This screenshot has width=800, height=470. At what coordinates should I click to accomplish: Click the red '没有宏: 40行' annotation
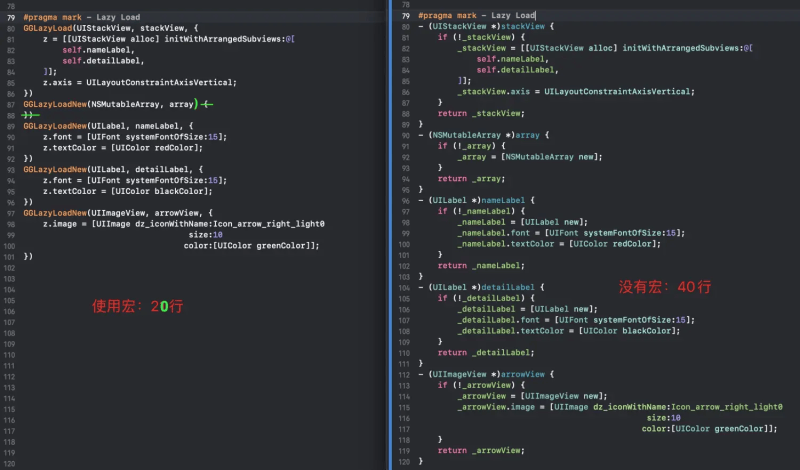click(x=664, y=287)
